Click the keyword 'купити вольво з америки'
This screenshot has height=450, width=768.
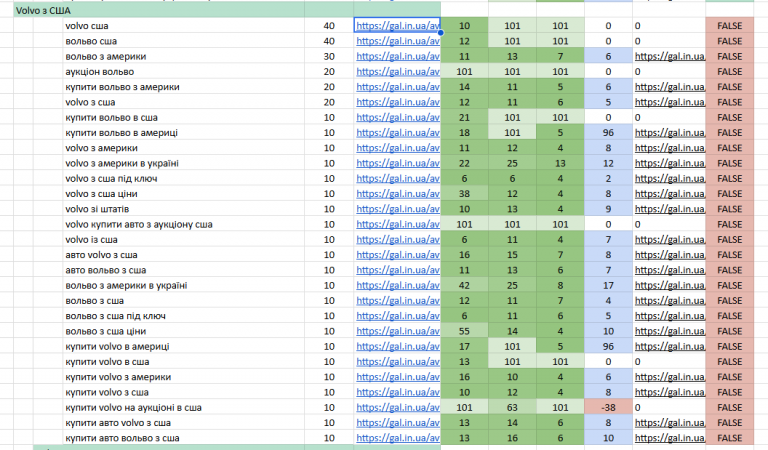122,87
